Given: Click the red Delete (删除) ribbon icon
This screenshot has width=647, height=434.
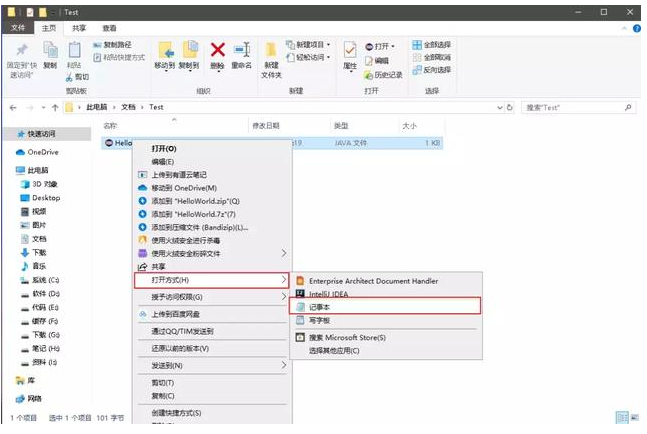Looking at the screenshot, I should pyautogui.click(x=218, y=51).
